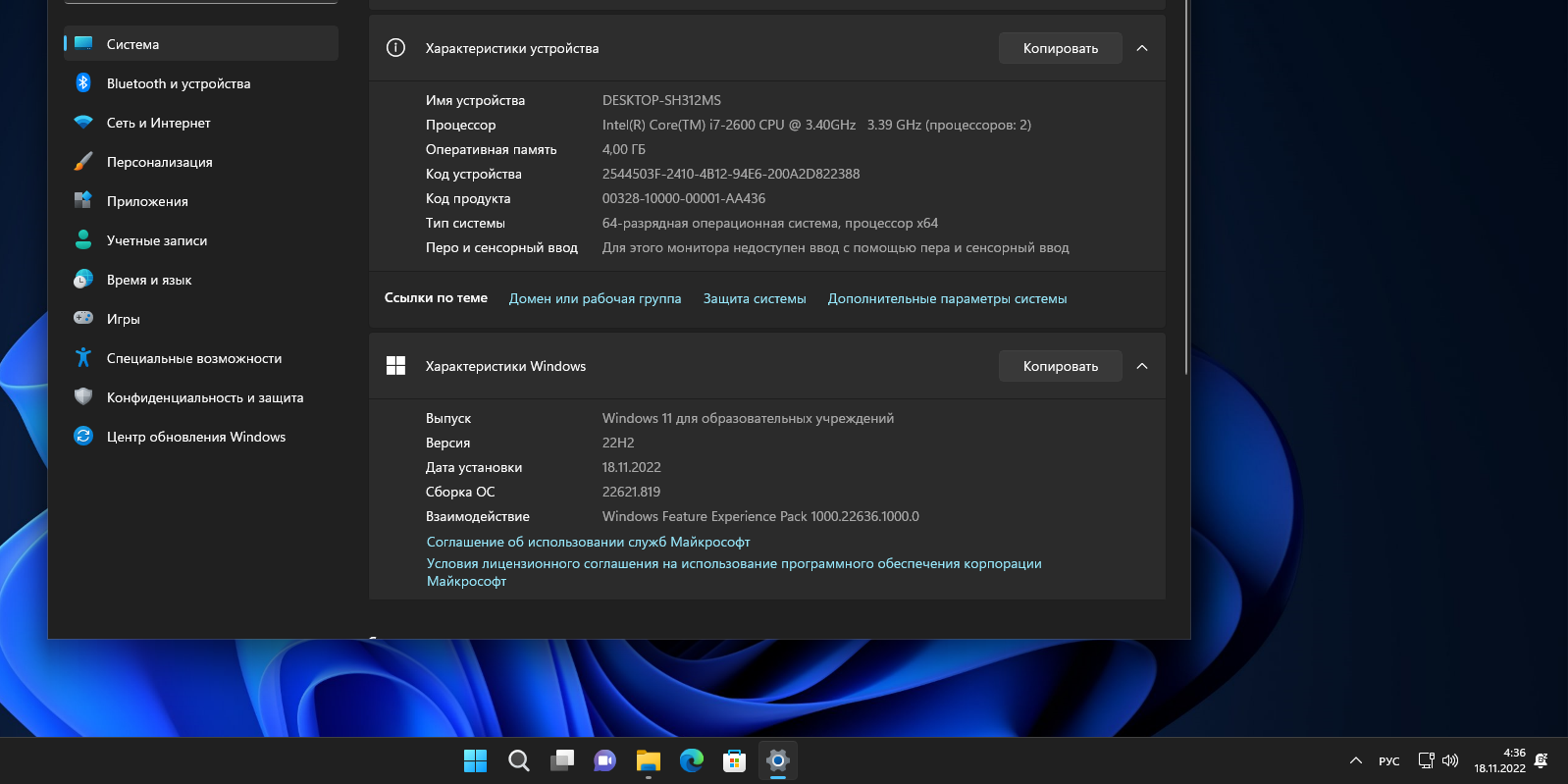Viewport: 1568px width, 784px height.
Task: Click the paintbrush Персонализация icon
Action: coord(83,162)
